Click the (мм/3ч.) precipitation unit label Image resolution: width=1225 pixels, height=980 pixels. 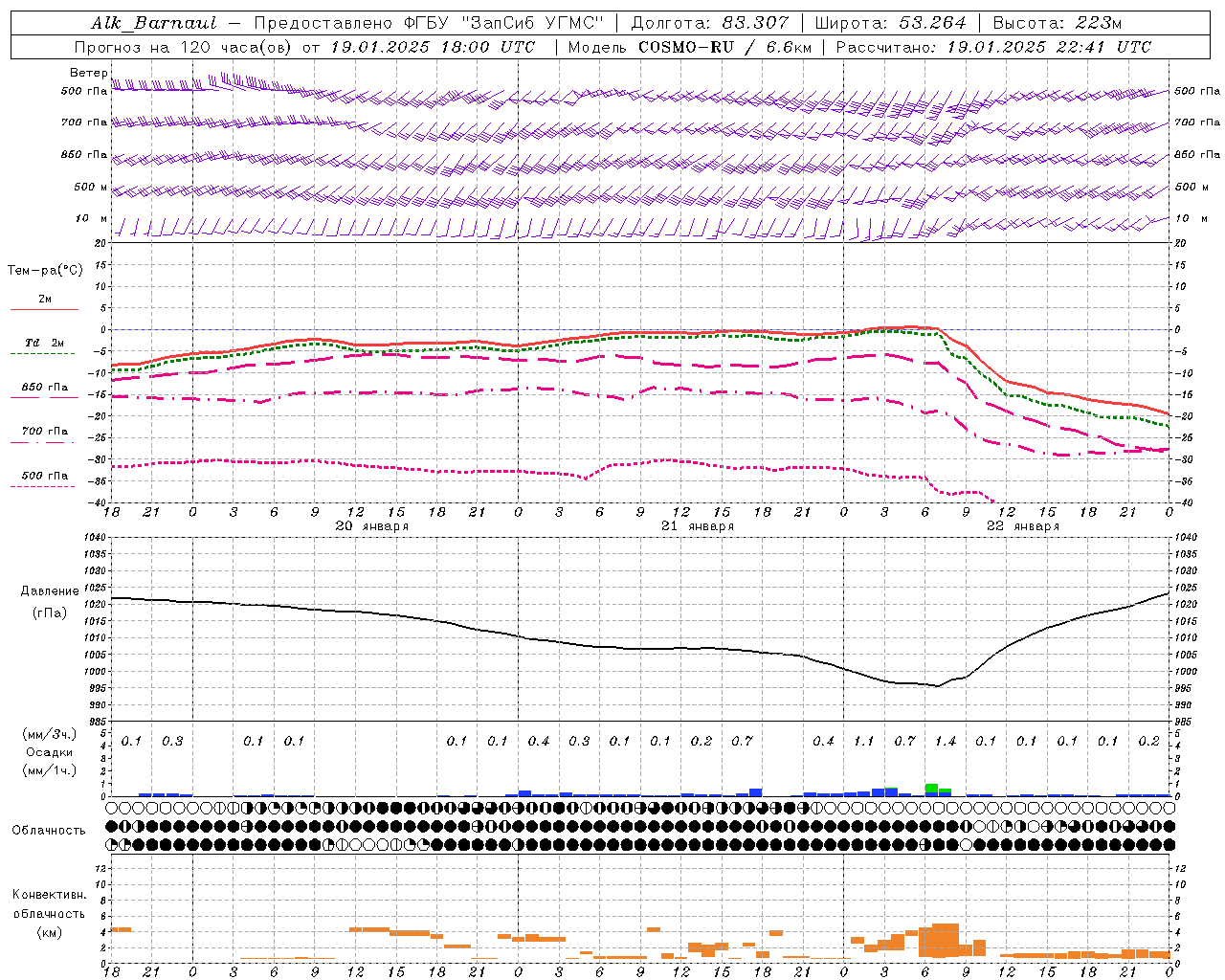[49, 734]
